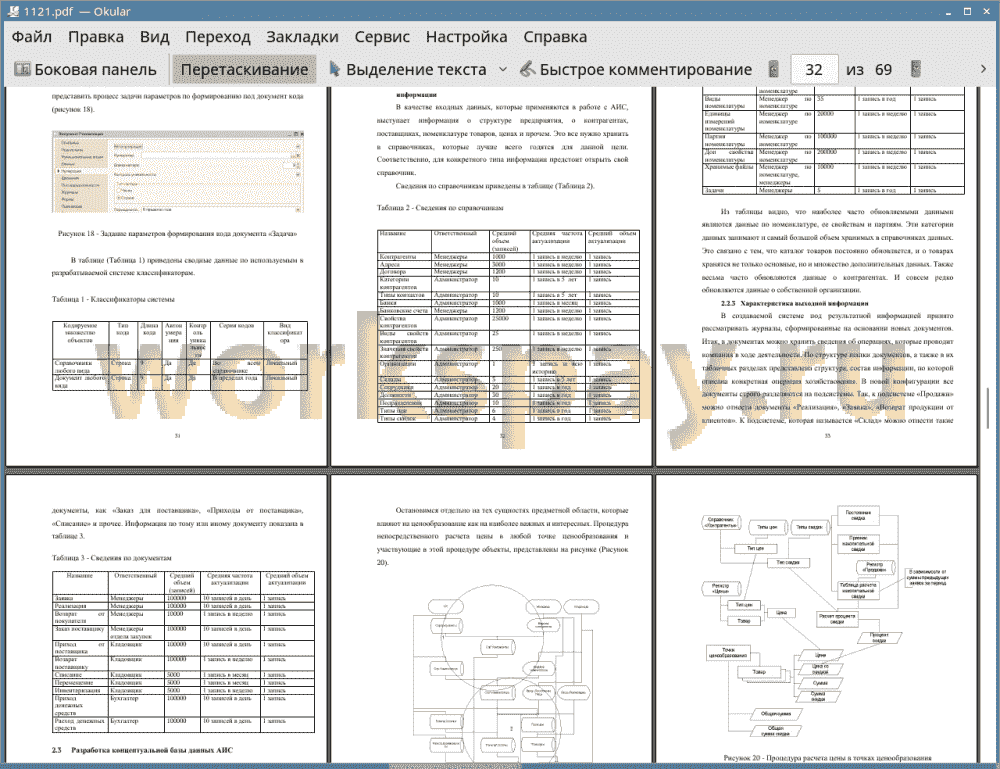
Task: Open the Вид menu
Action: [155, 37]
